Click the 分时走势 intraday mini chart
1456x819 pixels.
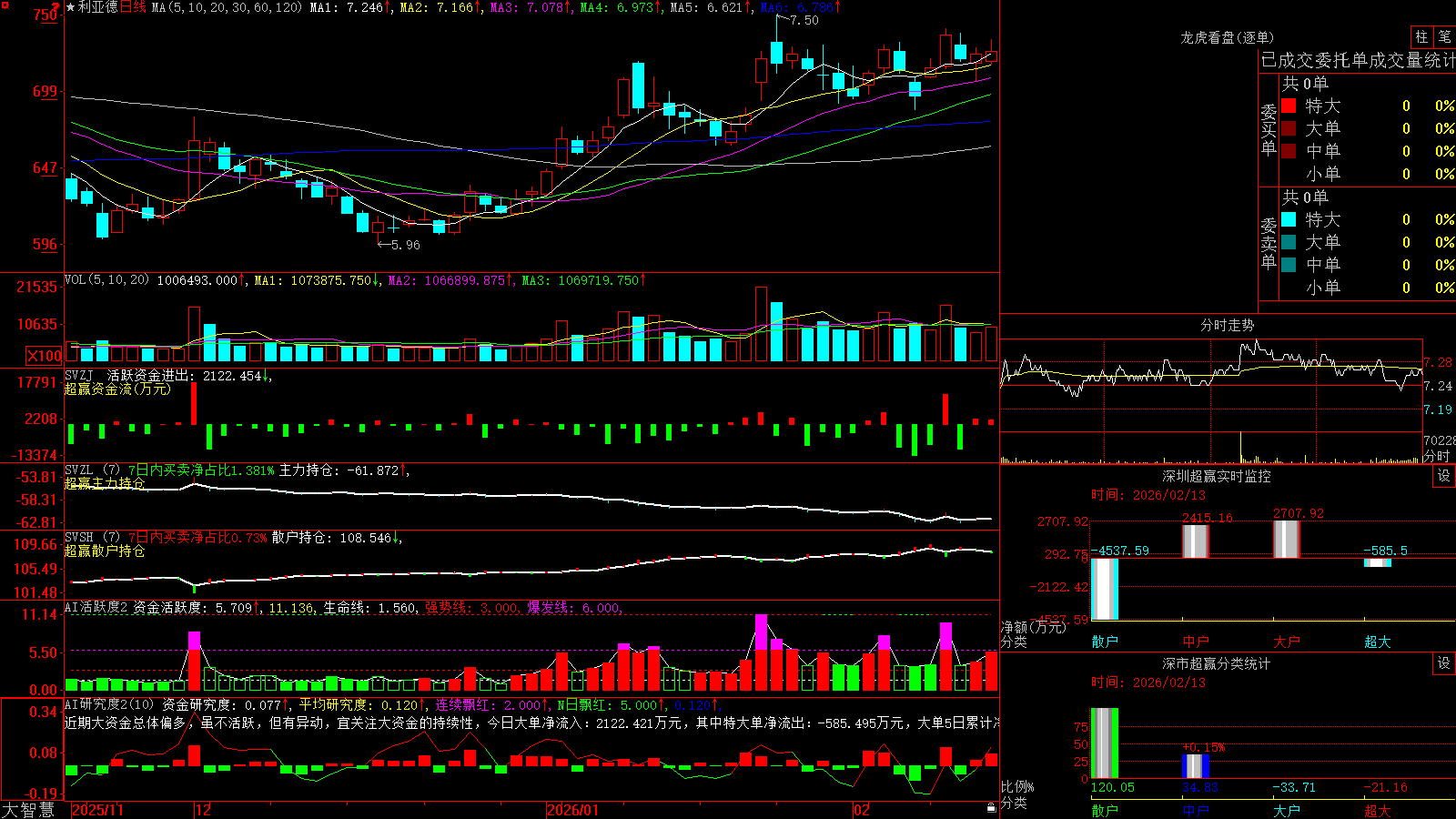[x=1211, y=399]
